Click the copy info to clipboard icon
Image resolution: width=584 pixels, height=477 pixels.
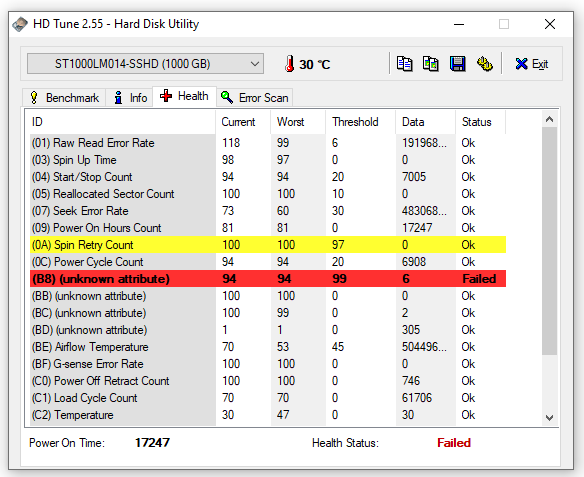point(404,64)
